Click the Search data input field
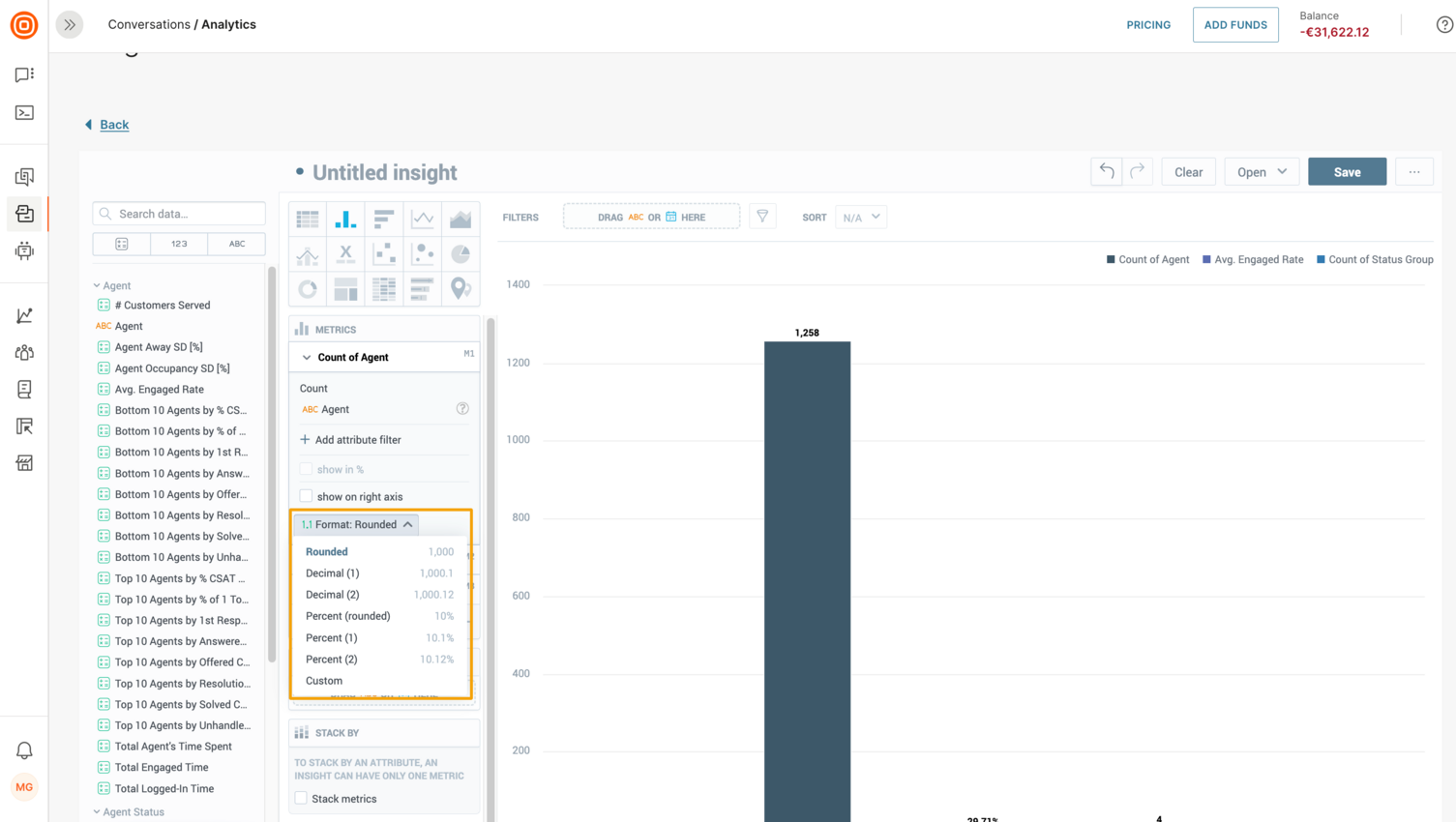This screenshot has width=1456, height=822. (x=178, y=213)
